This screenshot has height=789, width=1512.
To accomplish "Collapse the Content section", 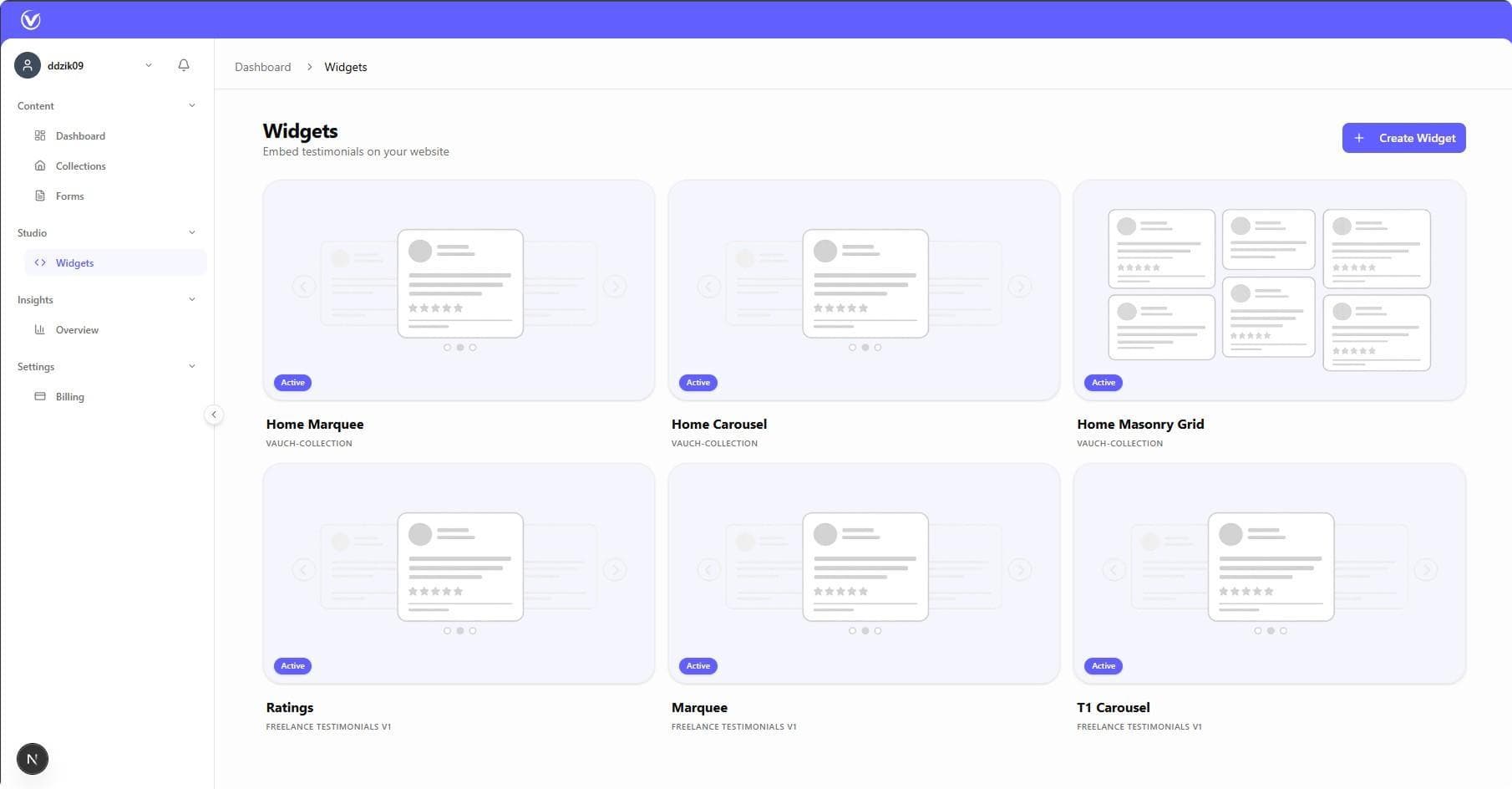I will point(192,105).
